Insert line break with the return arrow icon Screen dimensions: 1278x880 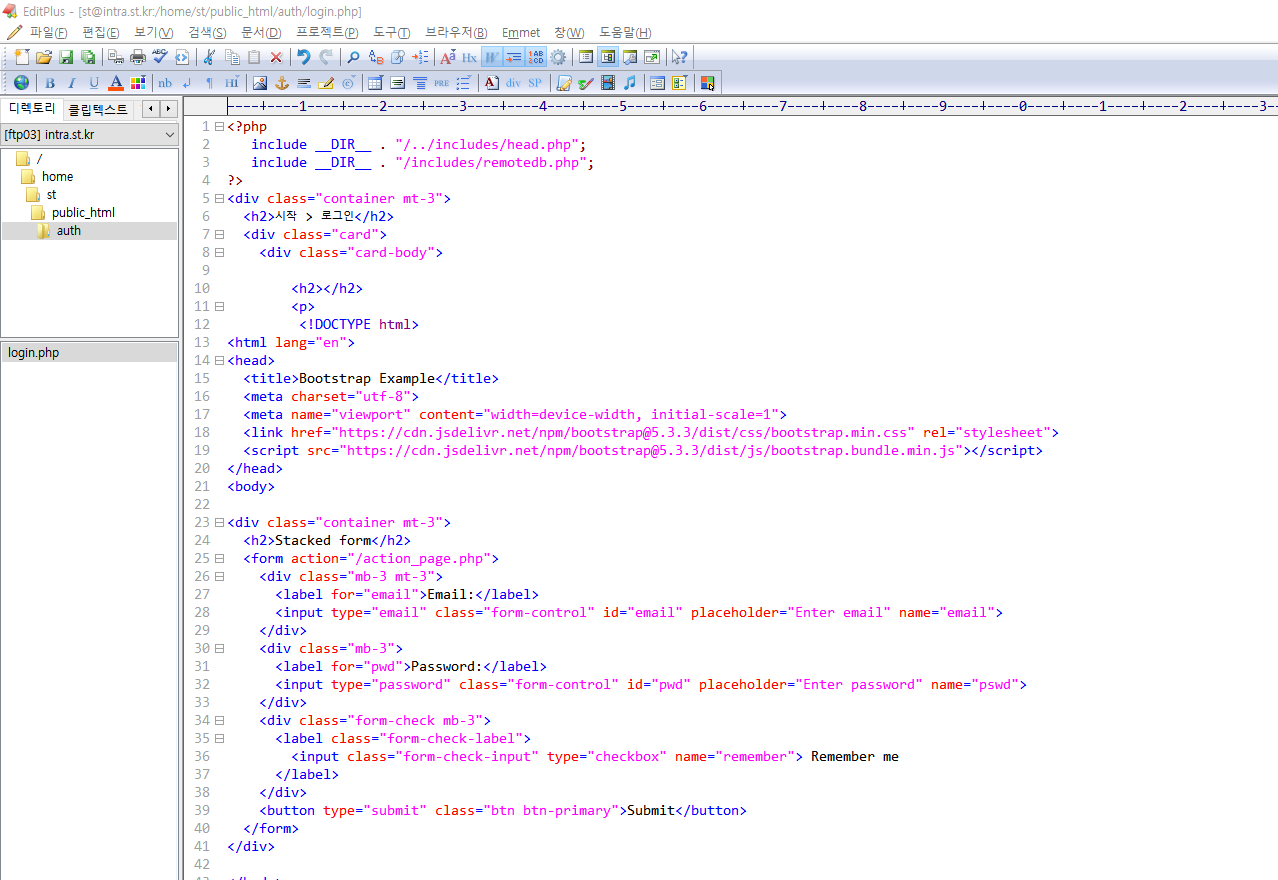click(x=187, y=82)
